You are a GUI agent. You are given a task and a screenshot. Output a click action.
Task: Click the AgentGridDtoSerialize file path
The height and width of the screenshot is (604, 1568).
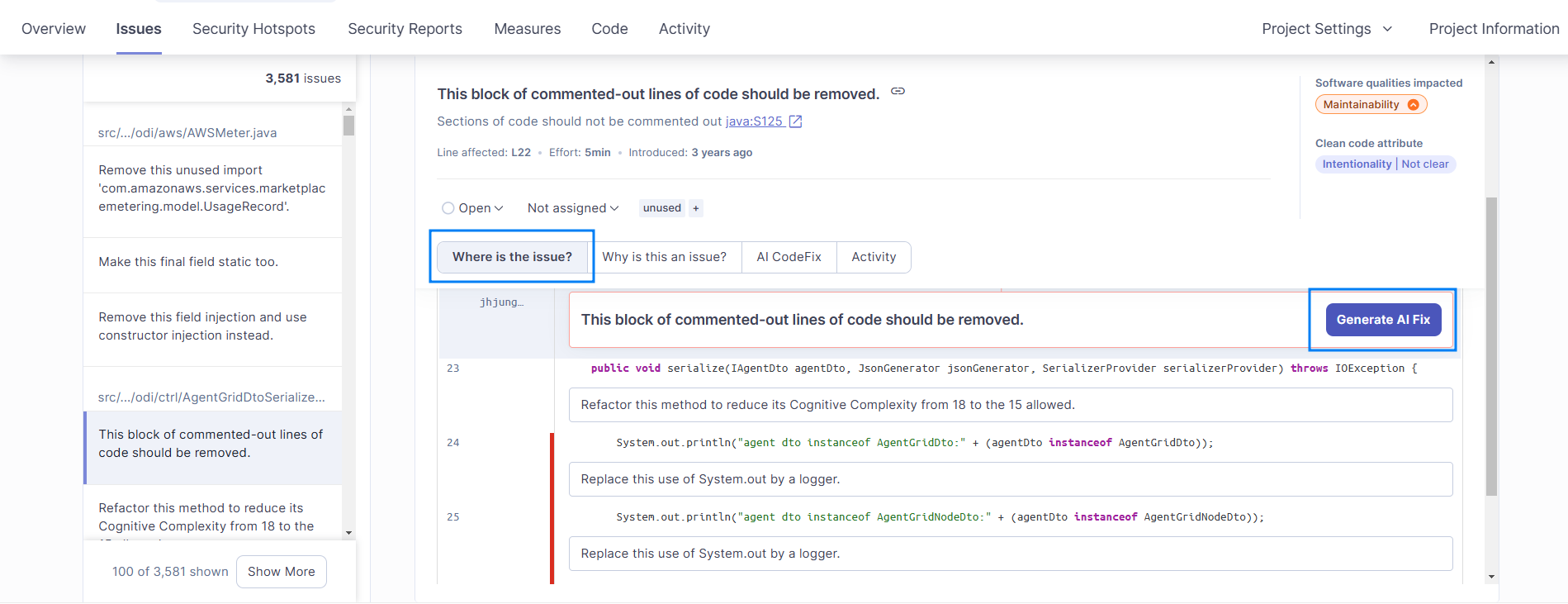pos(211,397)
